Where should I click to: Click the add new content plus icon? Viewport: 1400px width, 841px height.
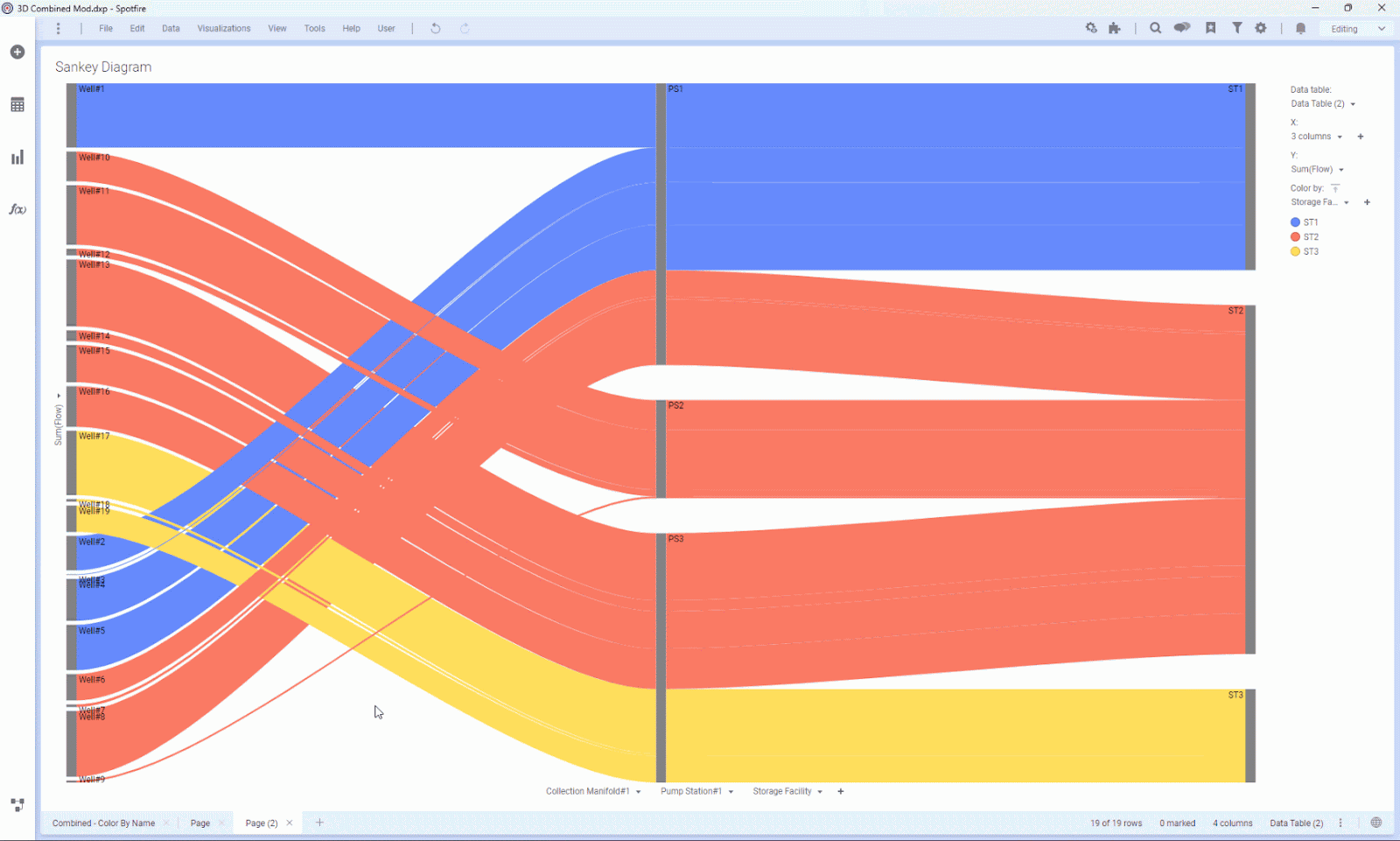[17, 52]
